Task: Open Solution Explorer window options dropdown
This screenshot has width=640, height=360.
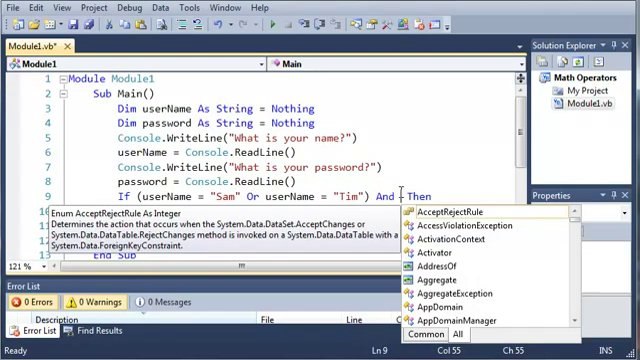Action: click(603, 45)
